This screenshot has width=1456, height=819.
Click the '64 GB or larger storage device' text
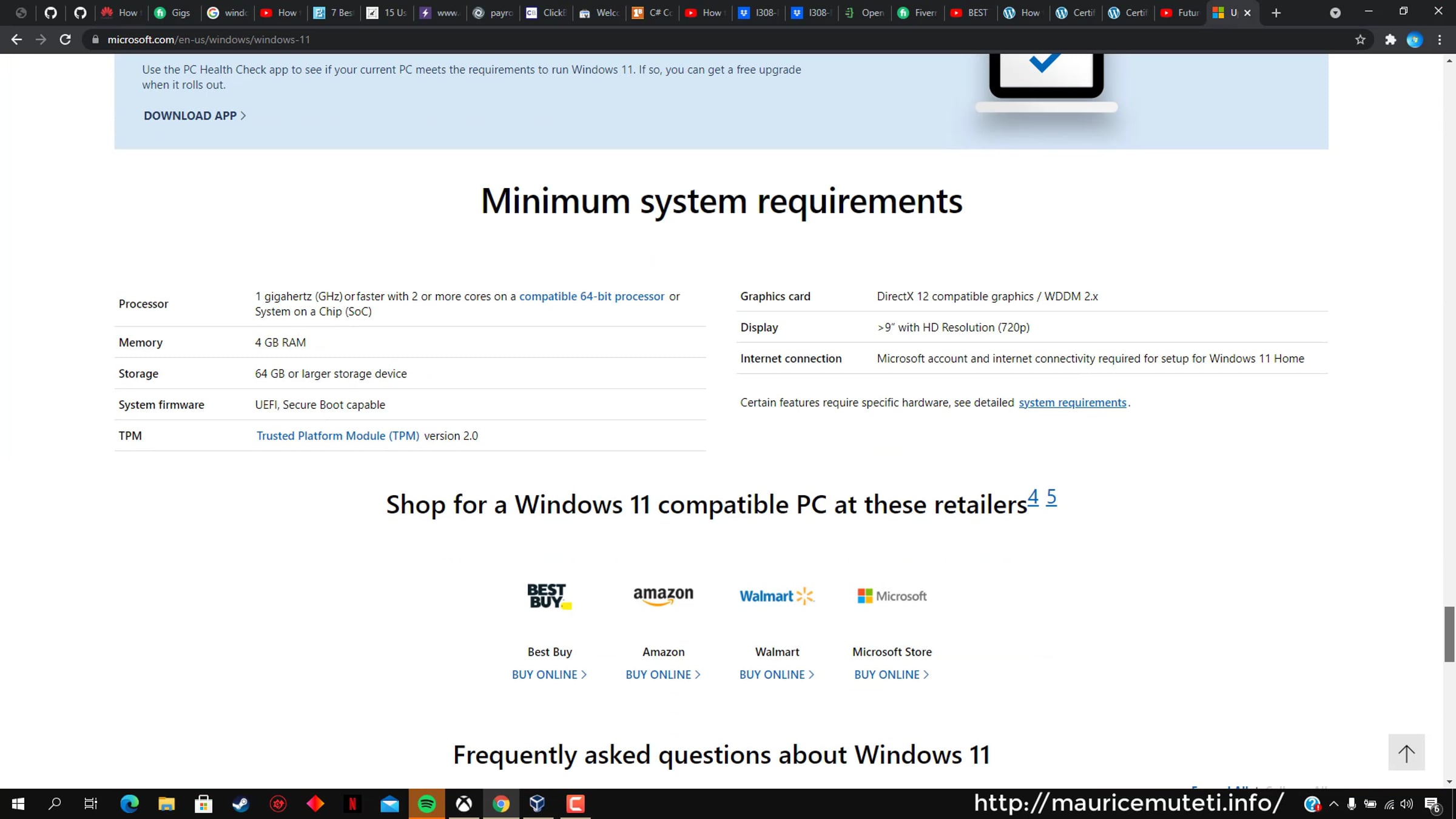click(331, 374)
